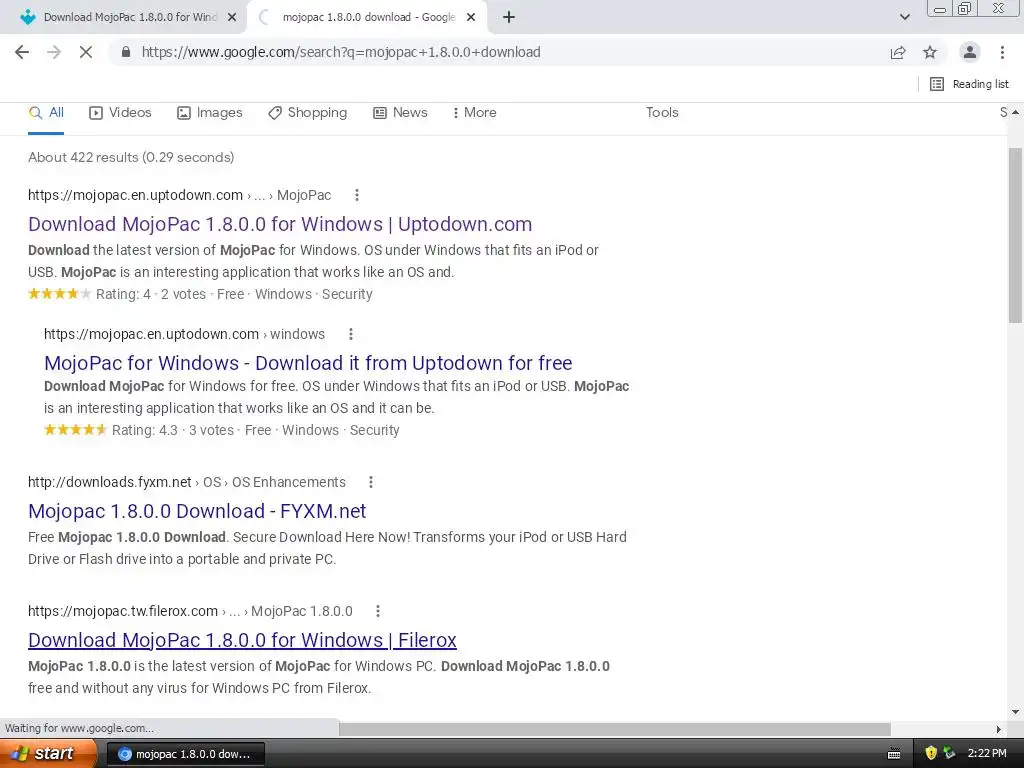Select the All search filter
This screenshot has height=768, width=1024.
click(x=46, y=113)
